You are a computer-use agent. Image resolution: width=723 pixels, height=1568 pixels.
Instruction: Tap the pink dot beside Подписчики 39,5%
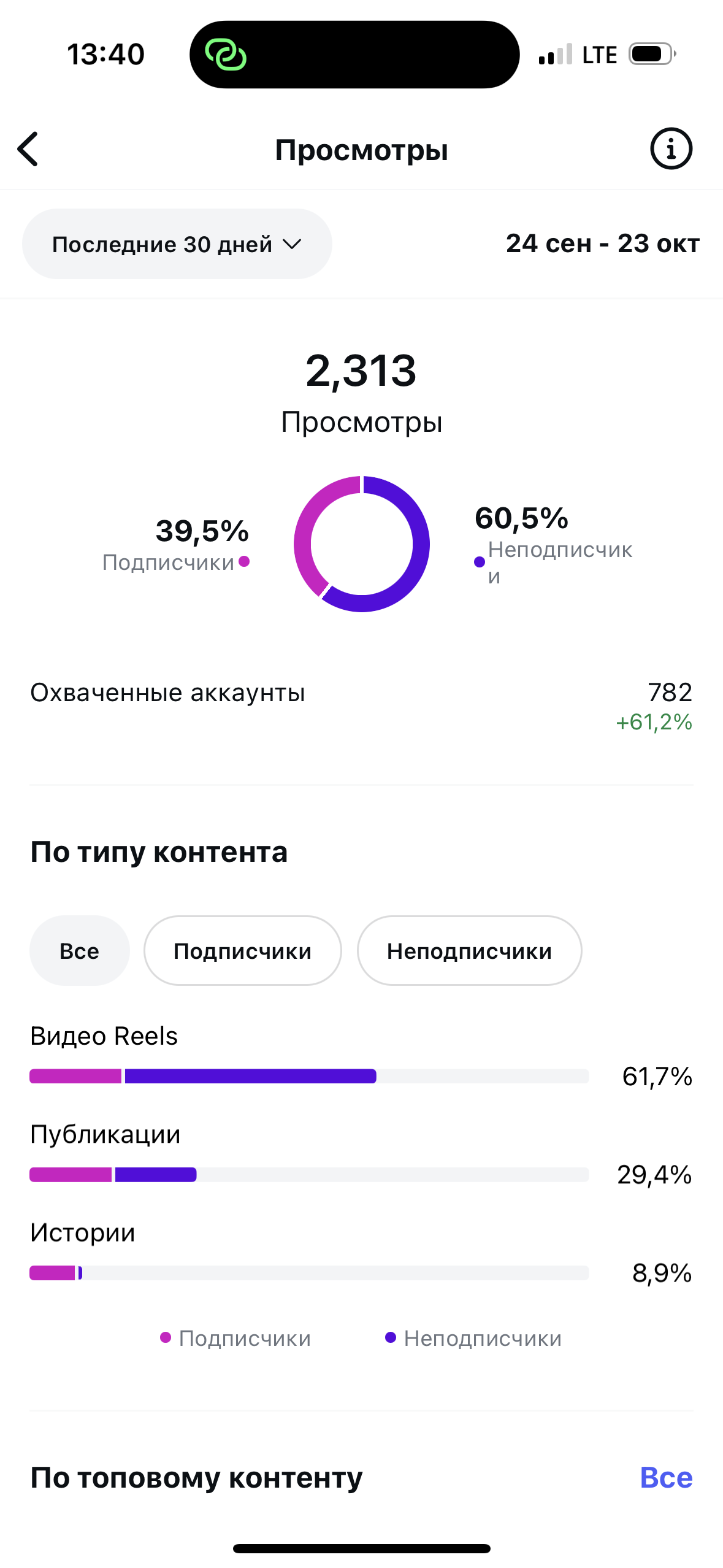point(244,561)
